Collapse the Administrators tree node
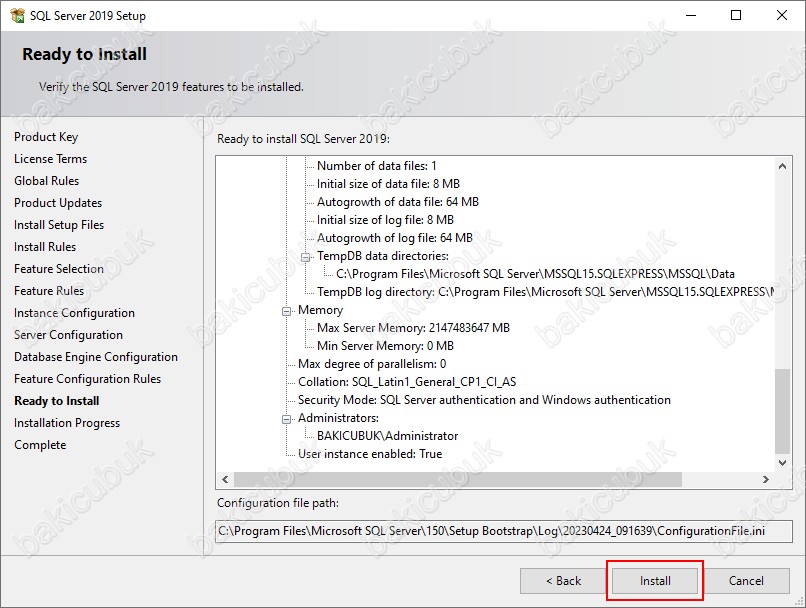 (286, 418)
